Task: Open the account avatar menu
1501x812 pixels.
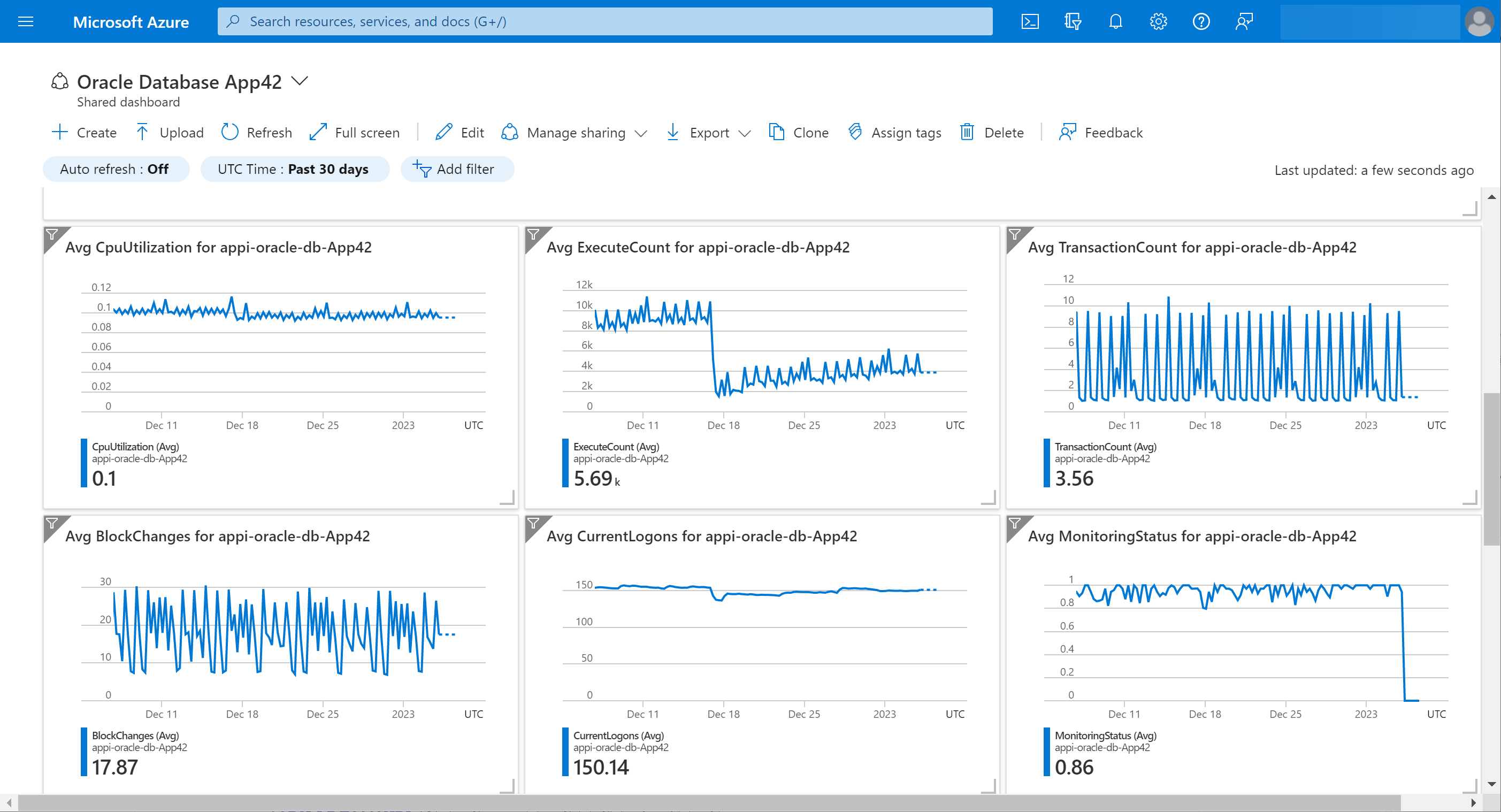Action: 1479,21
